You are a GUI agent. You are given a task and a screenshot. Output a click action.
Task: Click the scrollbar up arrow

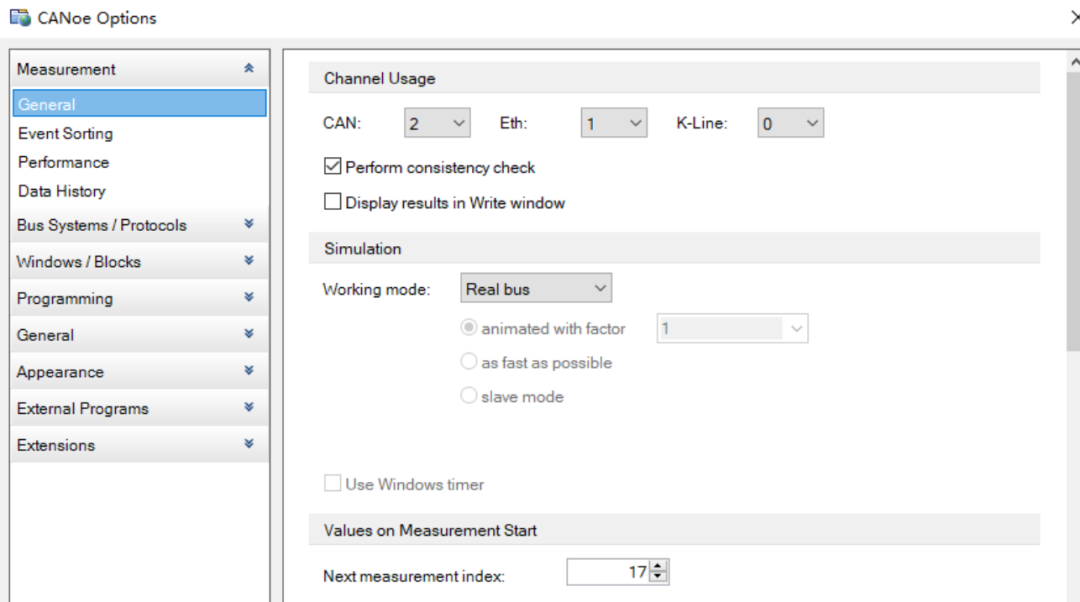[1074, 62]
